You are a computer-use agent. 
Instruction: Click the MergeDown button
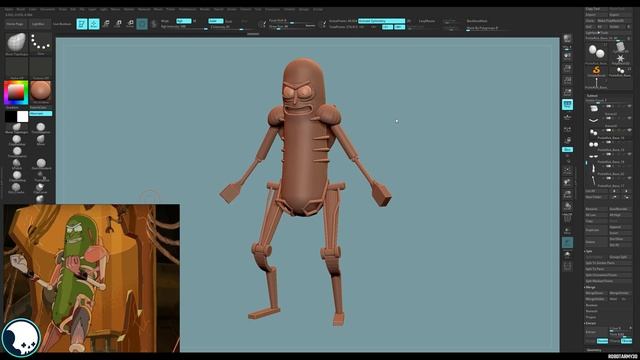coord(596,293)
